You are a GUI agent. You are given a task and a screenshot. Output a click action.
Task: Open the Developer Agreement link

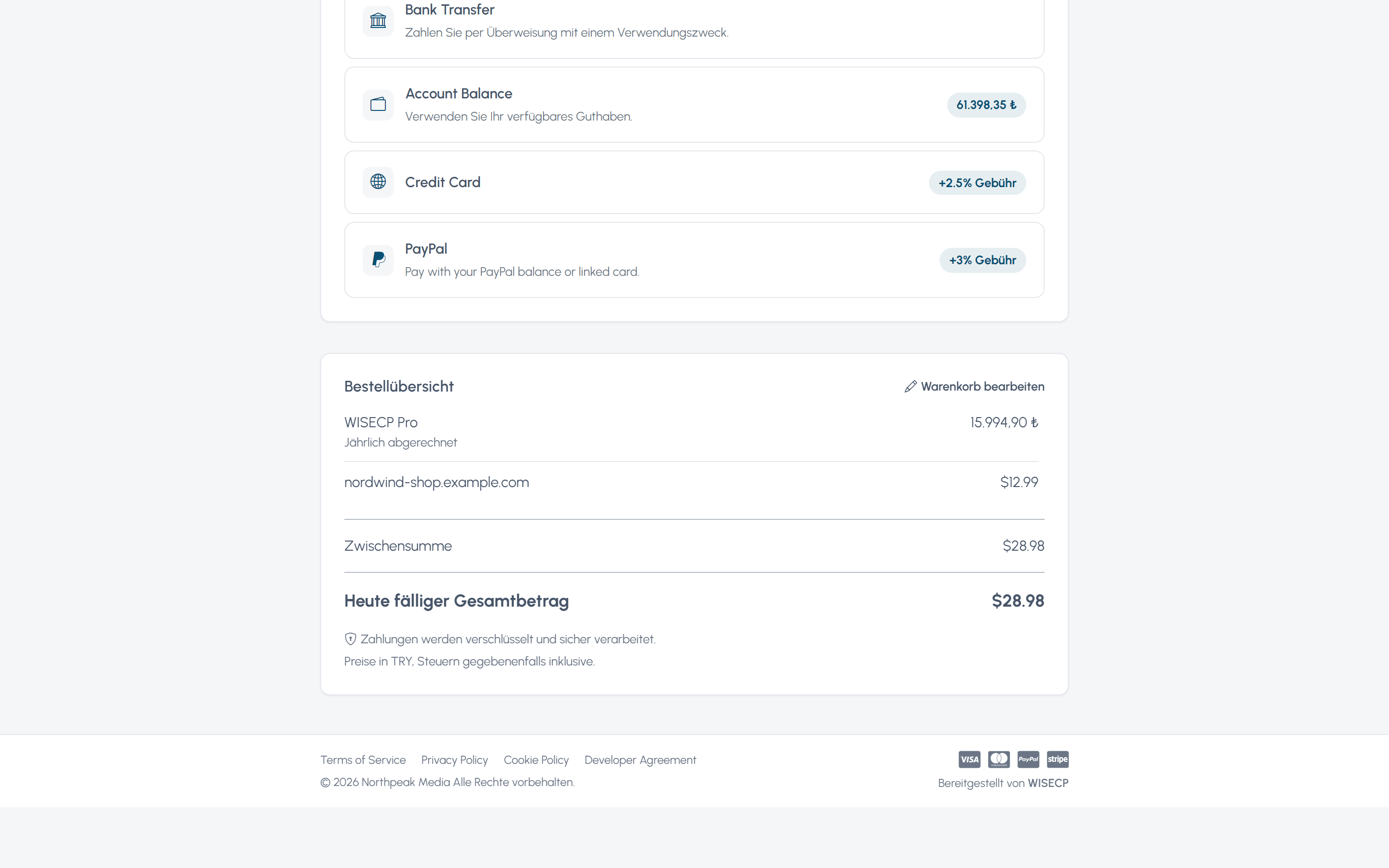(640, 759)
